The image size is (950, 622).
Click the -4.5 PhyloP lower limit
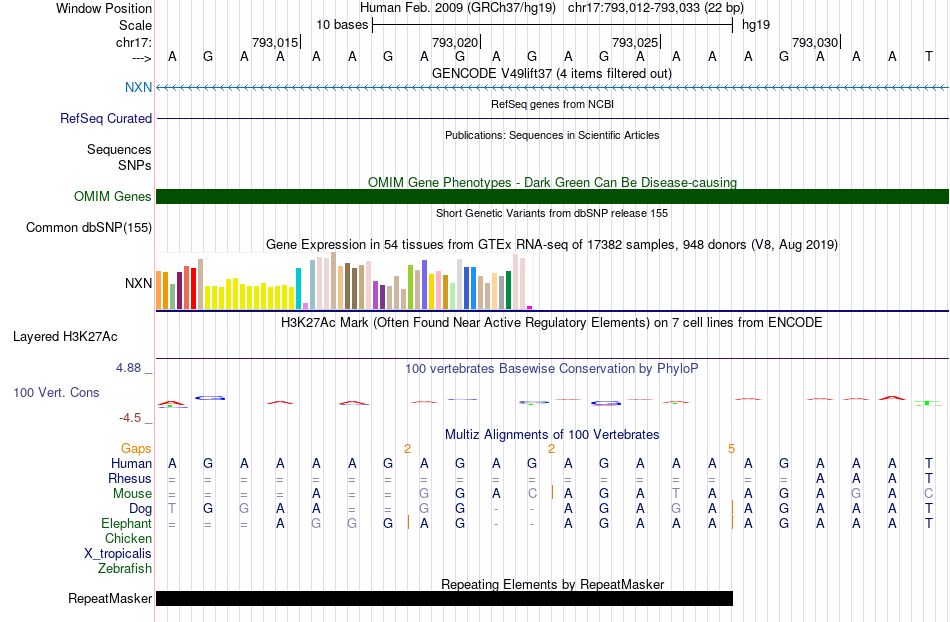click(x=130, y=418)
